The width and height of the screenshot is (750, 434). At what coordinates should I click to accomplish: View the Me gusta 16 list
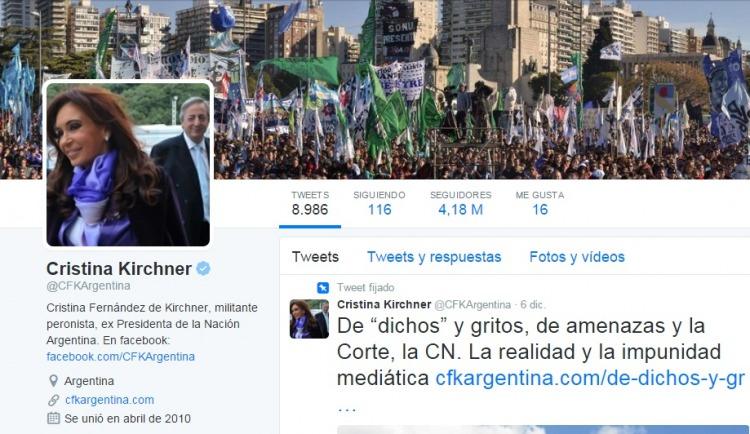pyautogui.click(x=540, y=204)
